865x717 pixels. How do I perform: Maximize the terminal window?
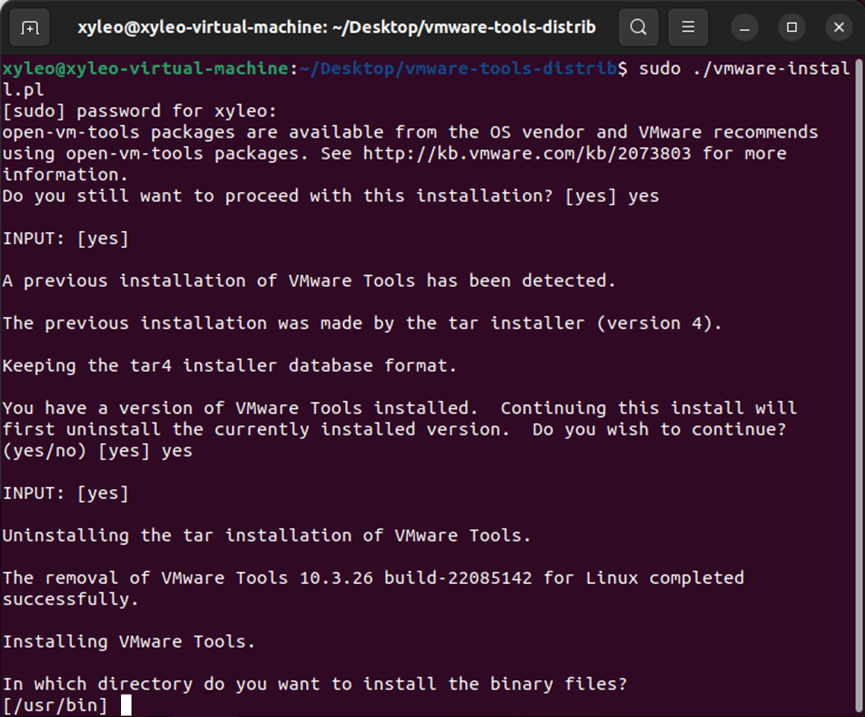[x=792, y=27]
